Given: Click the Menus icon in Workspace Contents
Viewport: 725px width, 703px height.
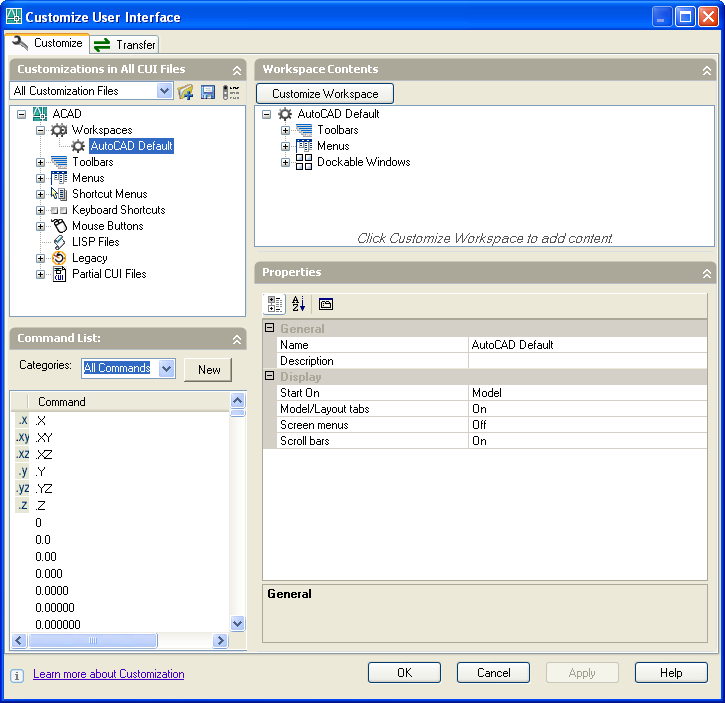Looking at the screenshot, I should (x=304, y=146).
